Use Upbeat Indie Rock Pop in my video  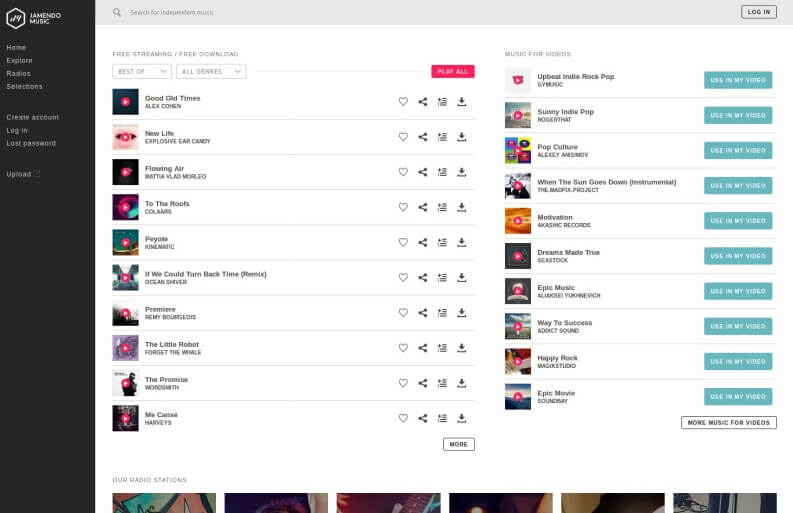[x=738, y=80]
